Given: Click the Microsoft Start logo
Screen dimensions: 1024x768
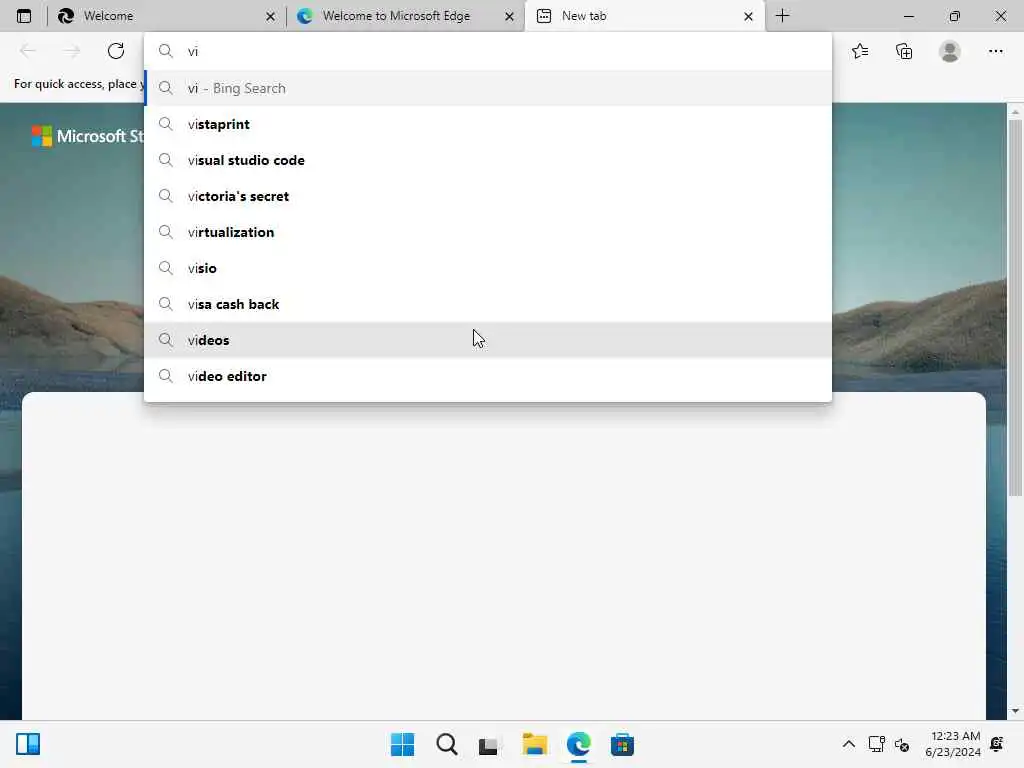Looking at the screenshot, I should click(88, 136).
